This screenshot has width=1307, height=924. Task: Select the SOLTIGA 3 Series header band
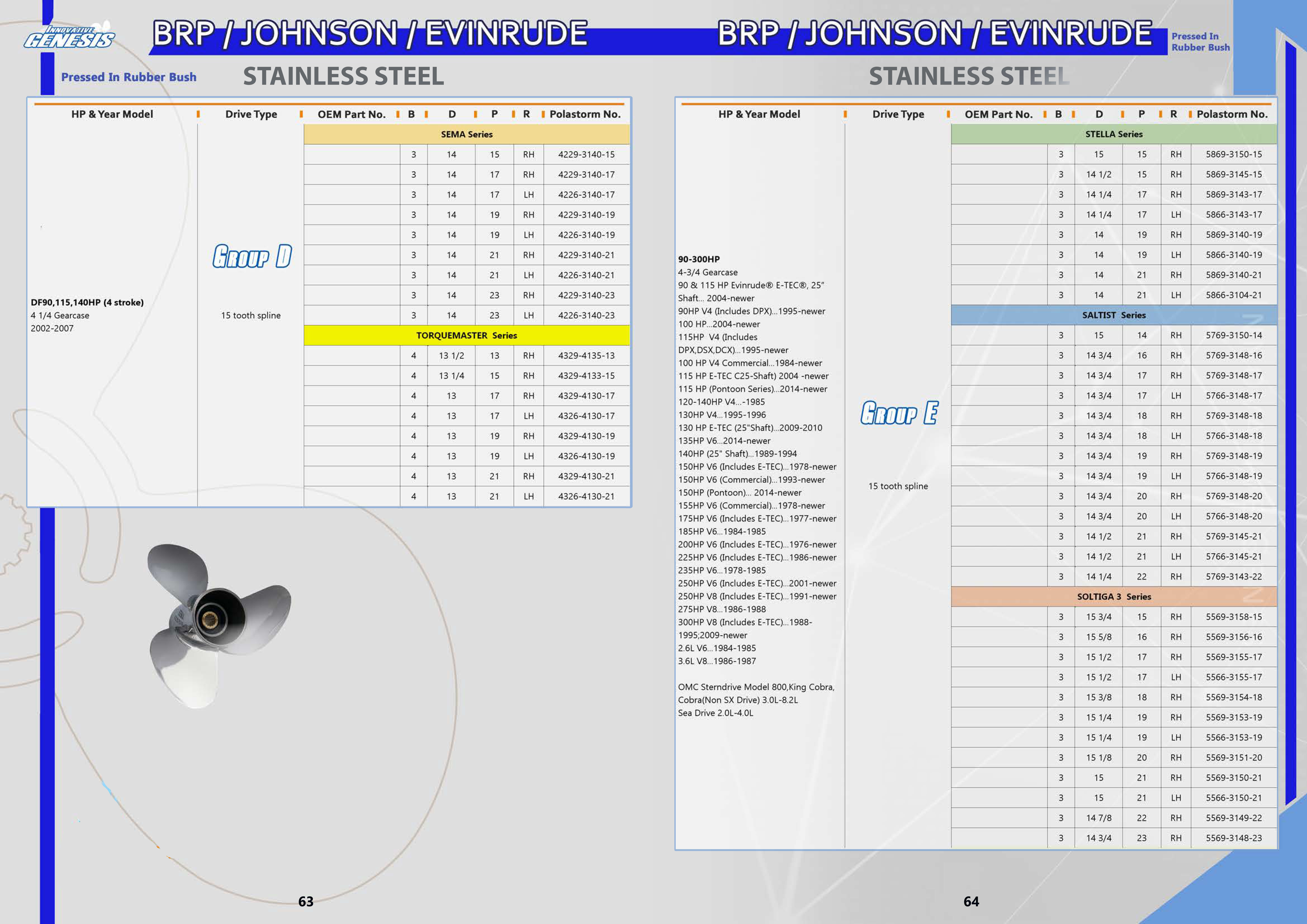pyautogui.click(x=1114, y=597)
